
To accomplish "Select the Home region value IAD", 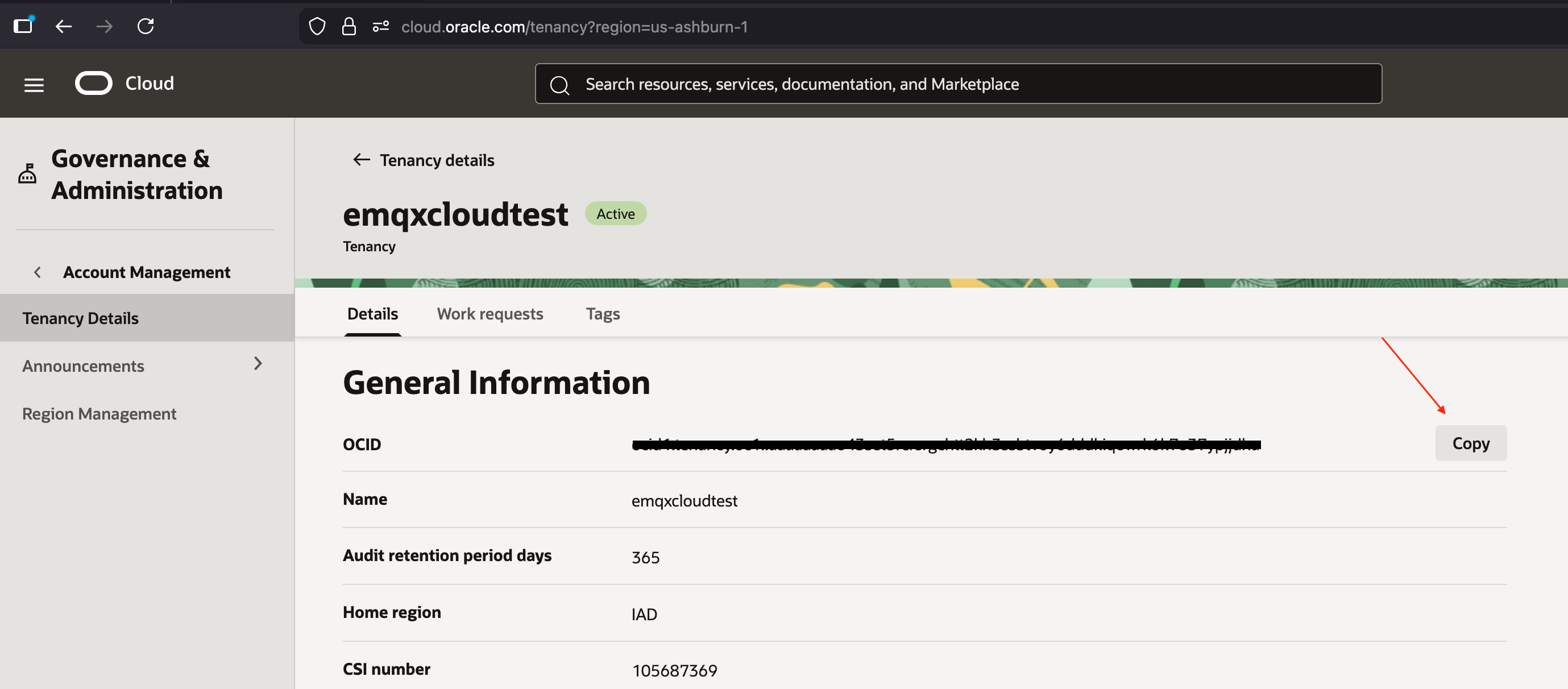I will click(644, 614).
